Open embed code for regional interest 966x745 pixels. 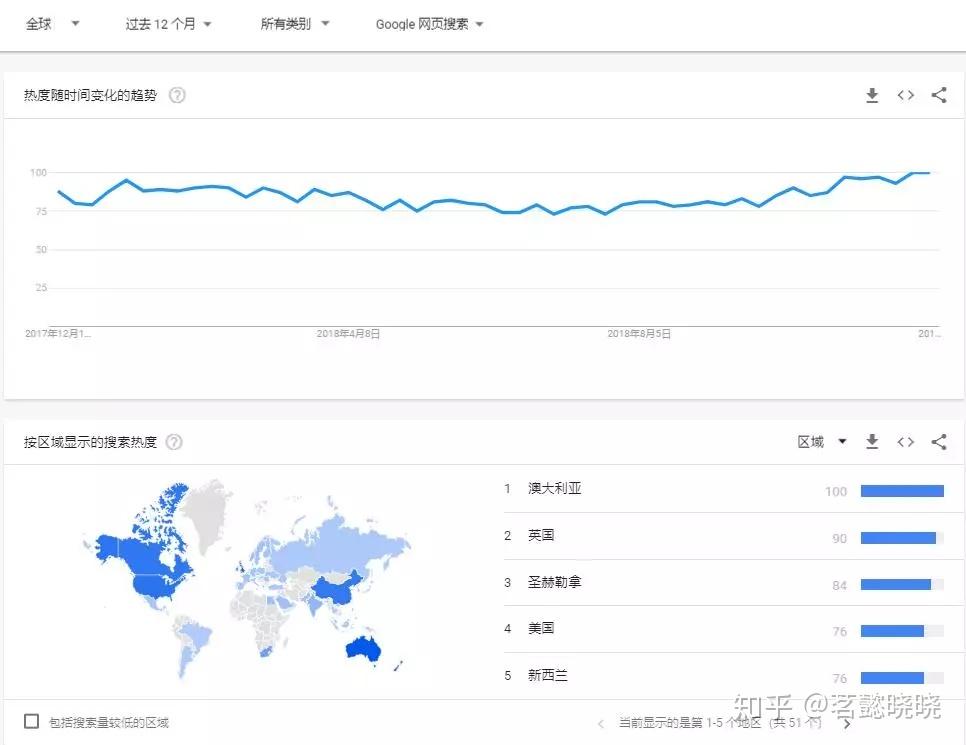coord(905,442)
